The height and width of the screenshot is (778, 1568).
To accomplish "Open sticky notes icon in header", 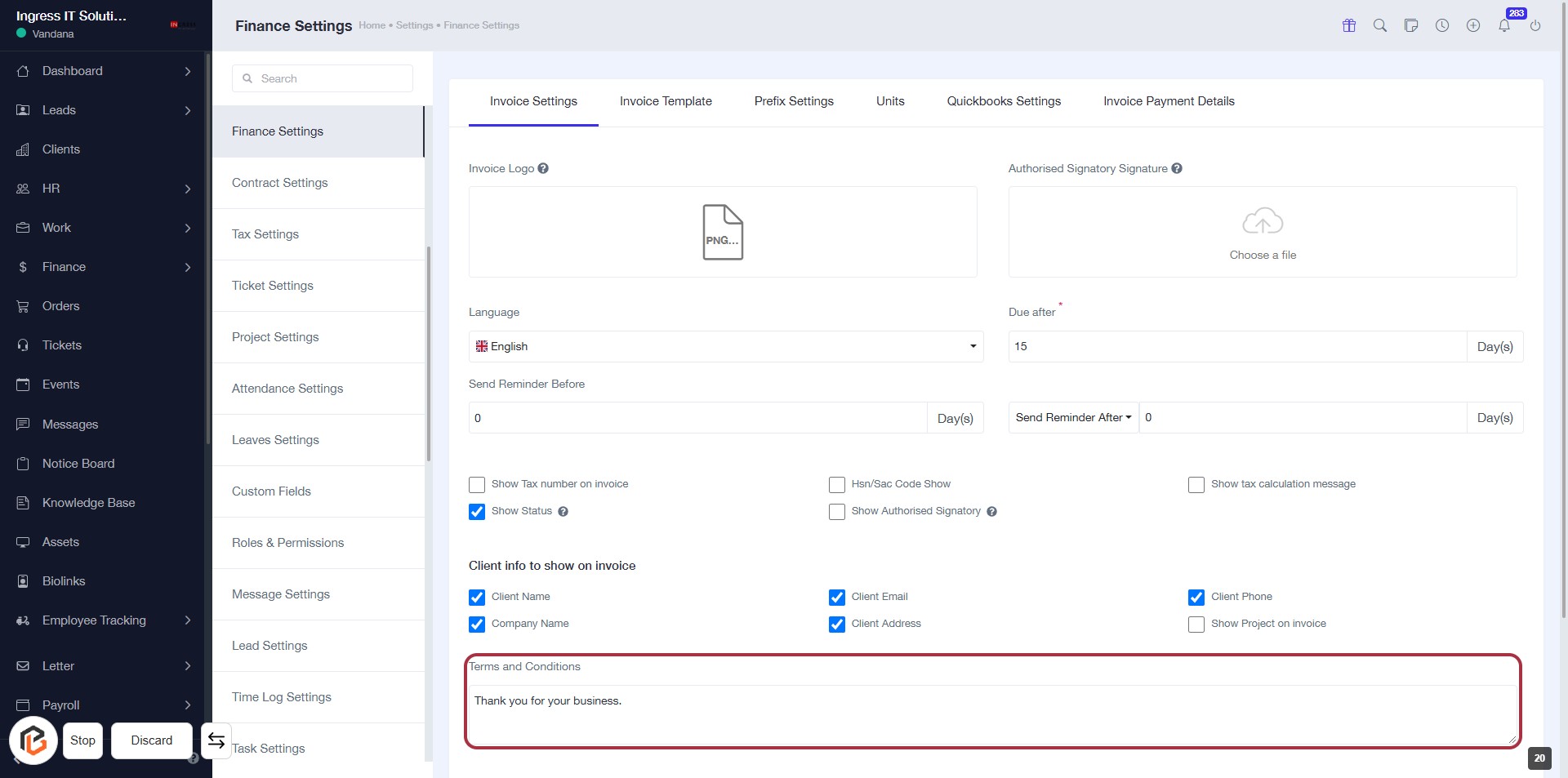I will 1410,25.
